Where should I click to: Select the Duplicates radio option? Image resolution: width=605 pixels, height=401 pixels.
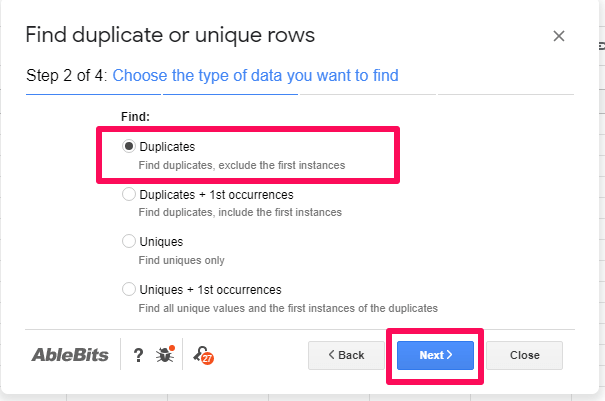129,146
